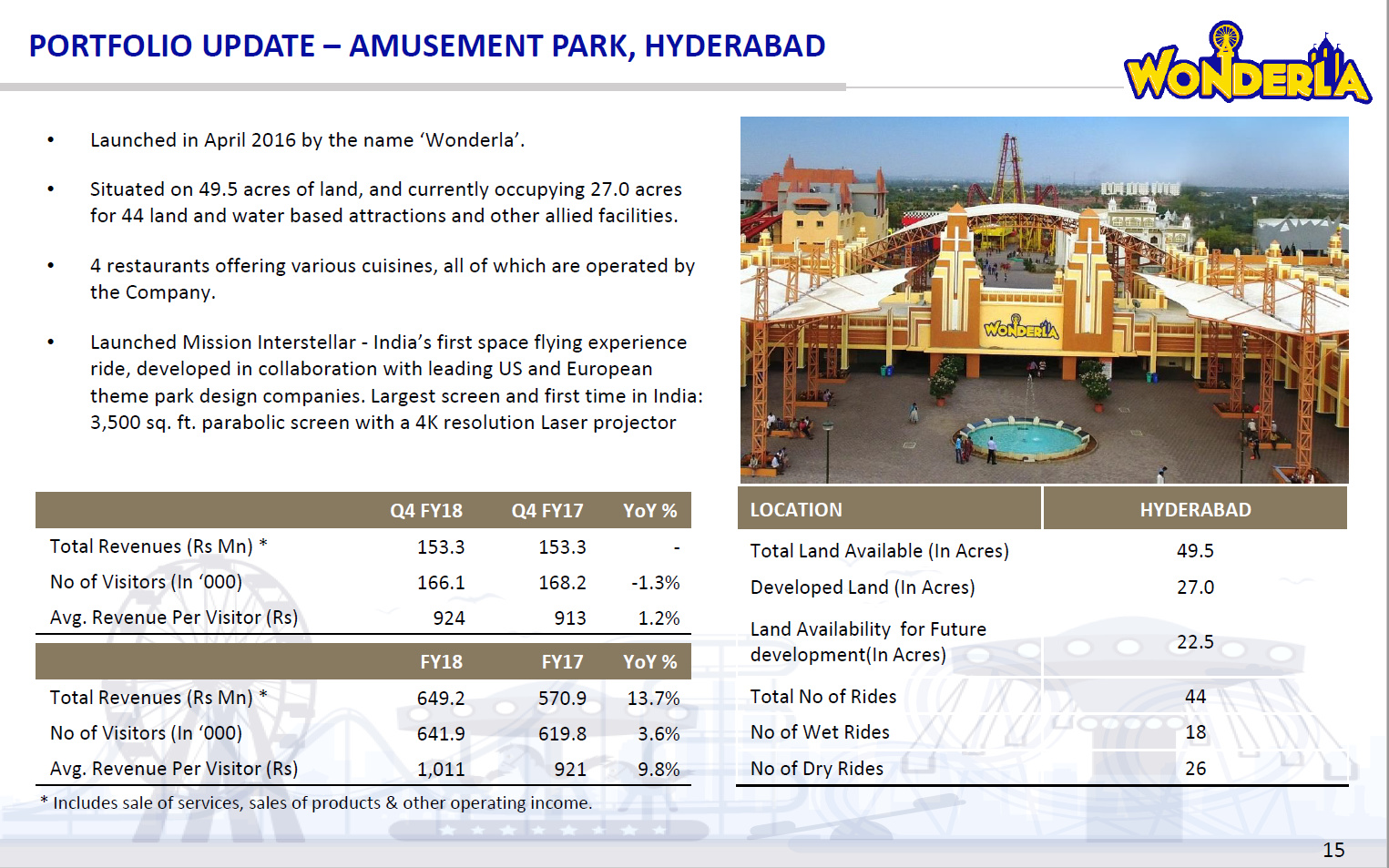Click the page number 15
Screen dimensions: 1389x868
(x=1333, y=850)
